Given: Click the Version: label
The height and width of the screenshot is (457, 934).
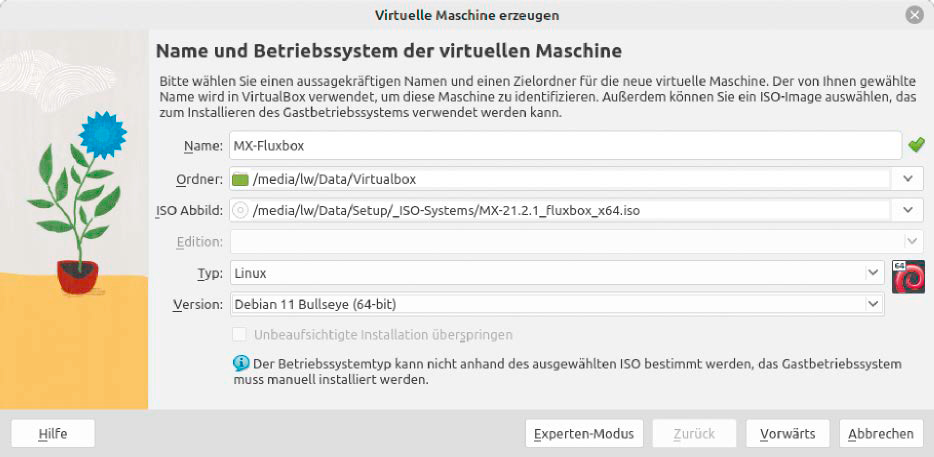Looking at the screenshot, I should [198, 304].
